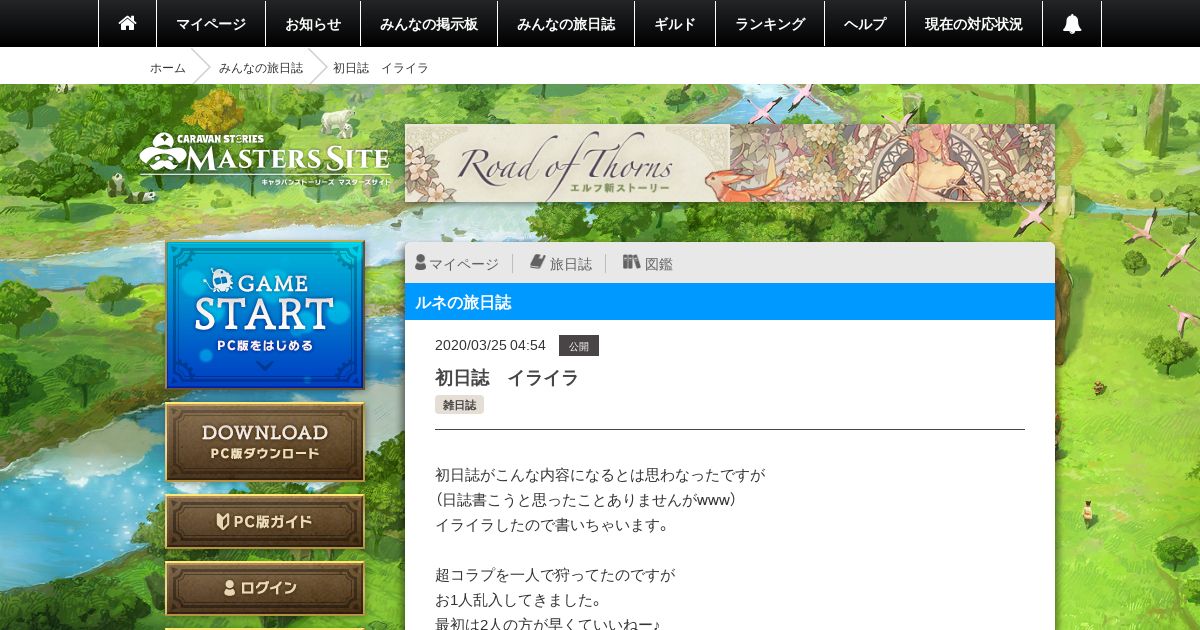Open the Road of Thorns banner
The image size is (1200, 630).
(730, 163)
